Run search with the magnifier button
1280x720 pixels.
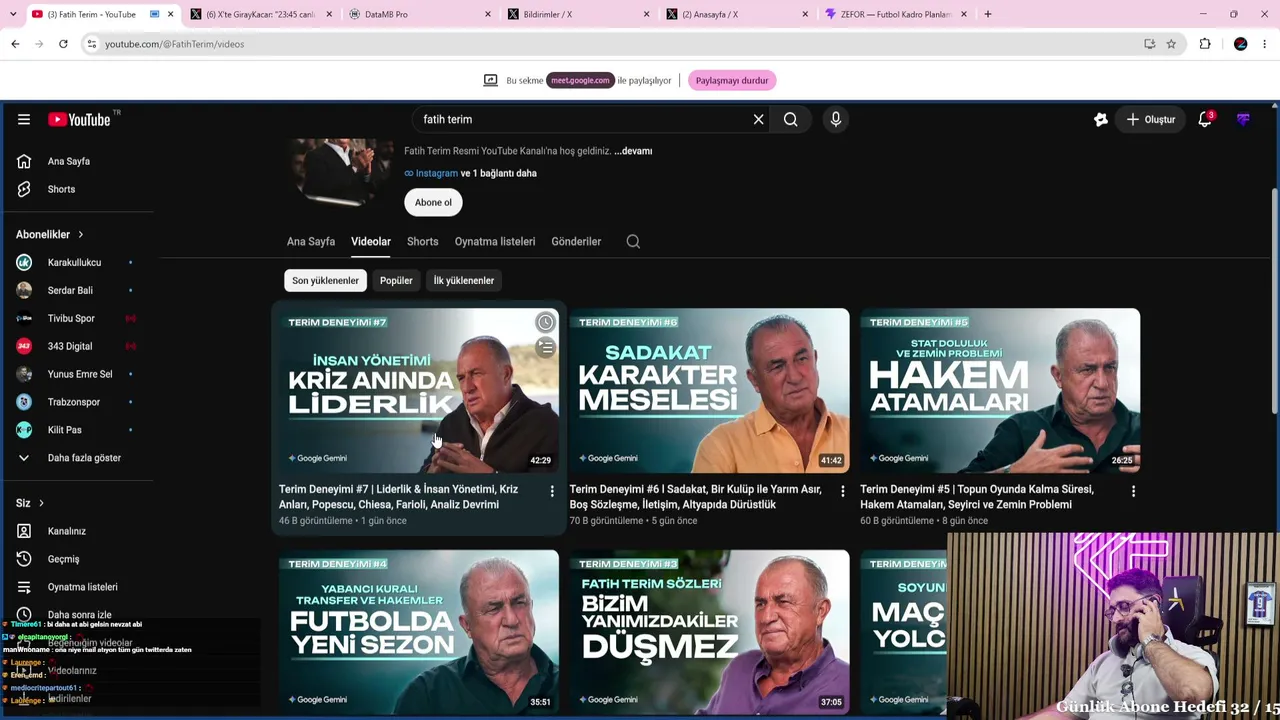[x=790, y=119]
